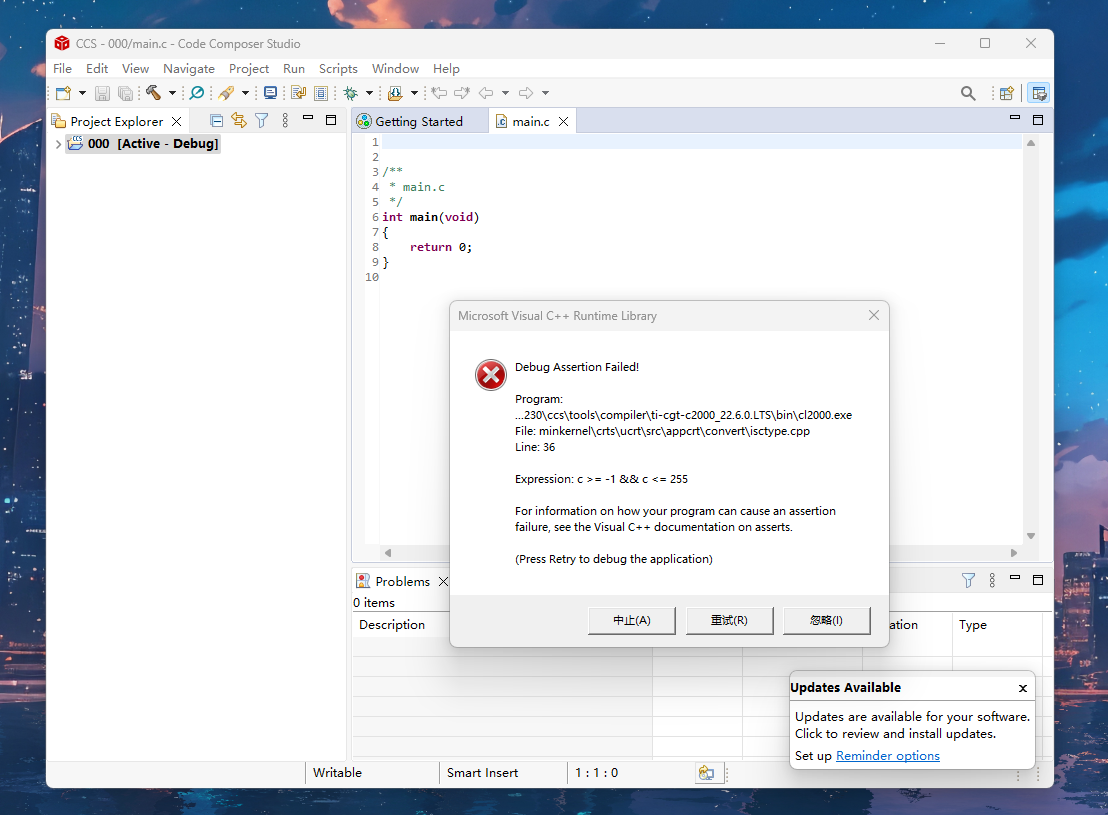
Task: Open the build hammer dropdown arrow
Action: pos(172,93)
